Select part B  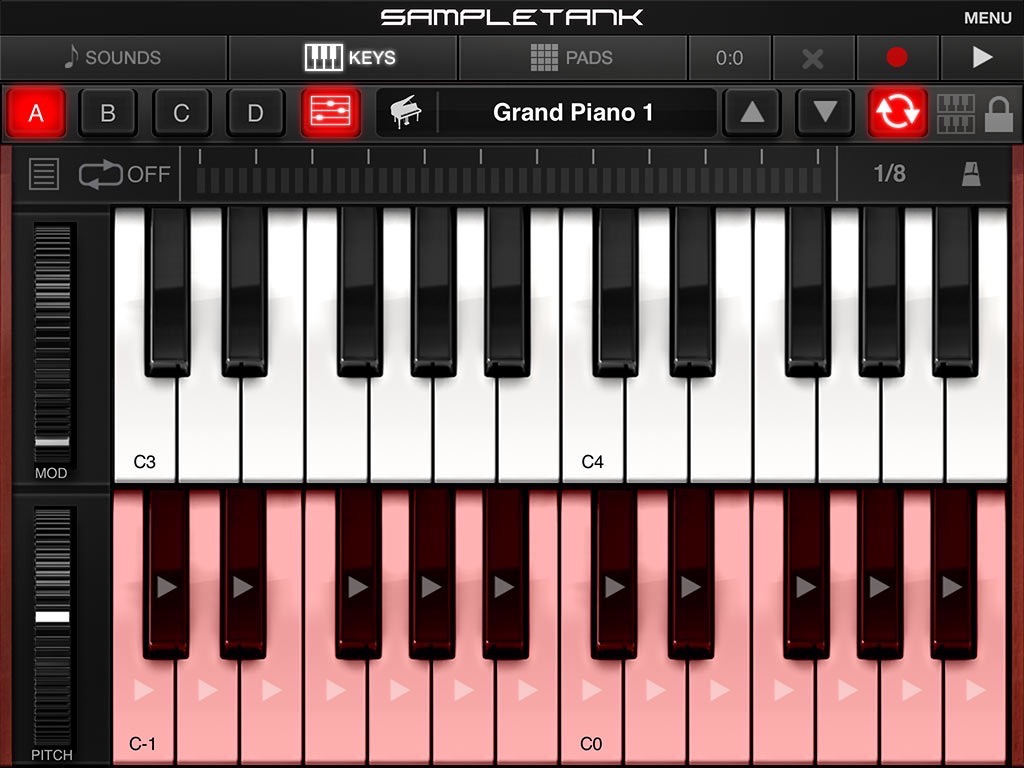(x=108, y=112)
